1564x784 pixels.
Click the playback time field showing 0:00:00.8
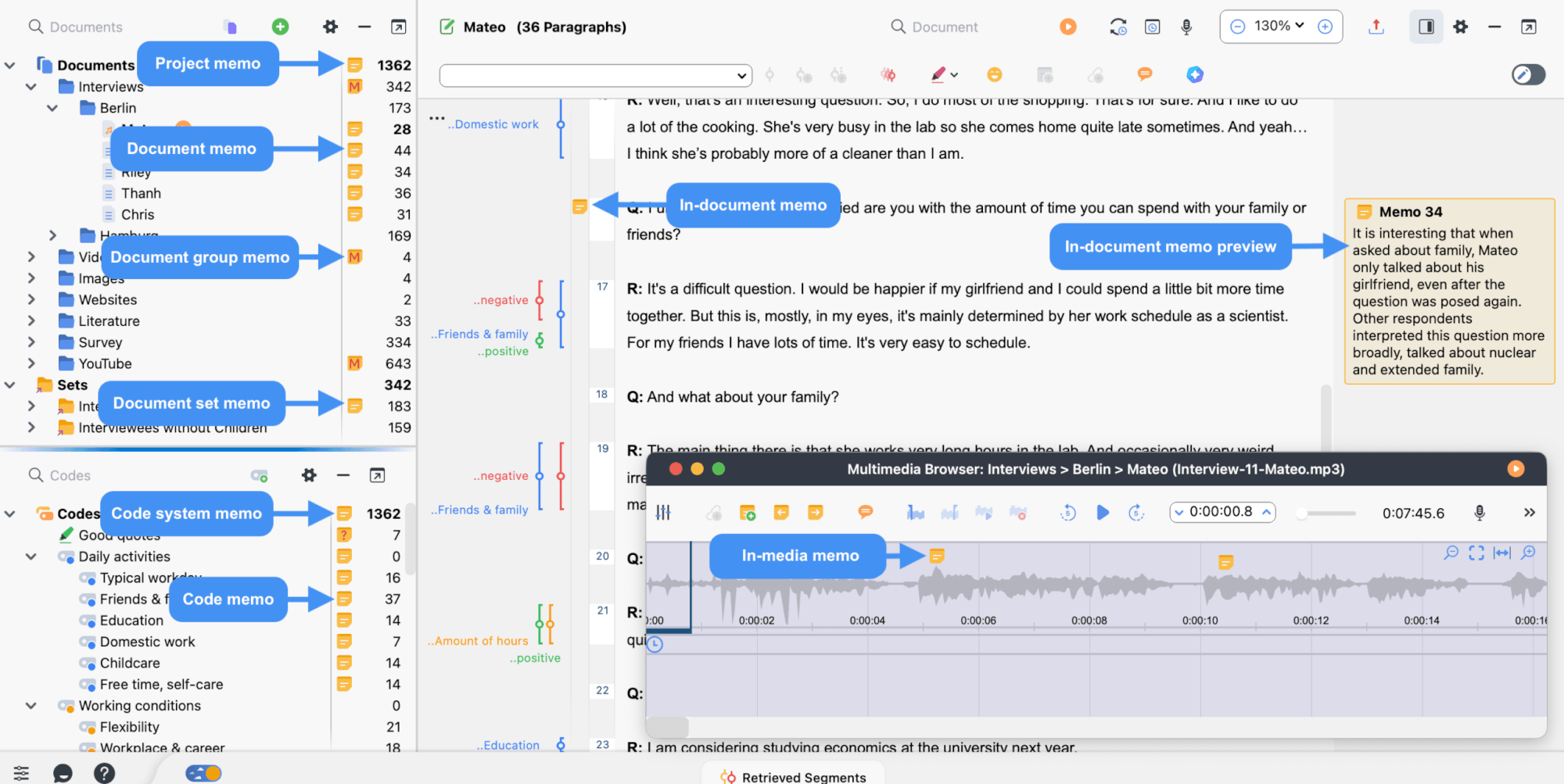(1222, 512)
